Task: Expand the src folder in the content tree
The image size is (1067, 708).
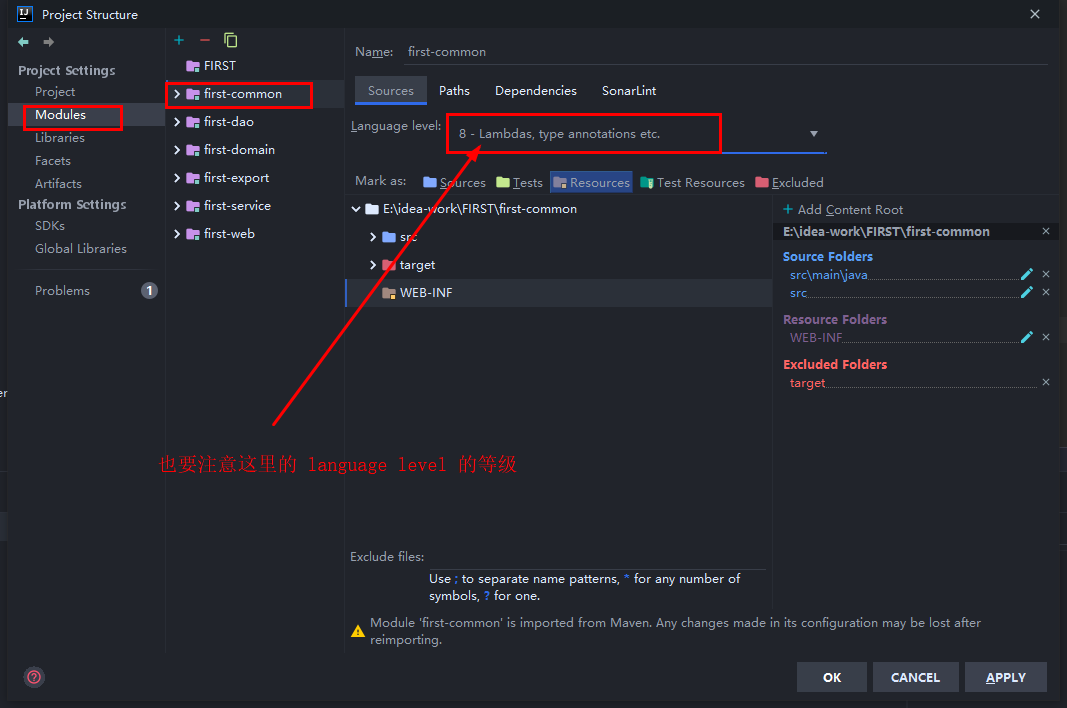Action: tap(371, 236)
